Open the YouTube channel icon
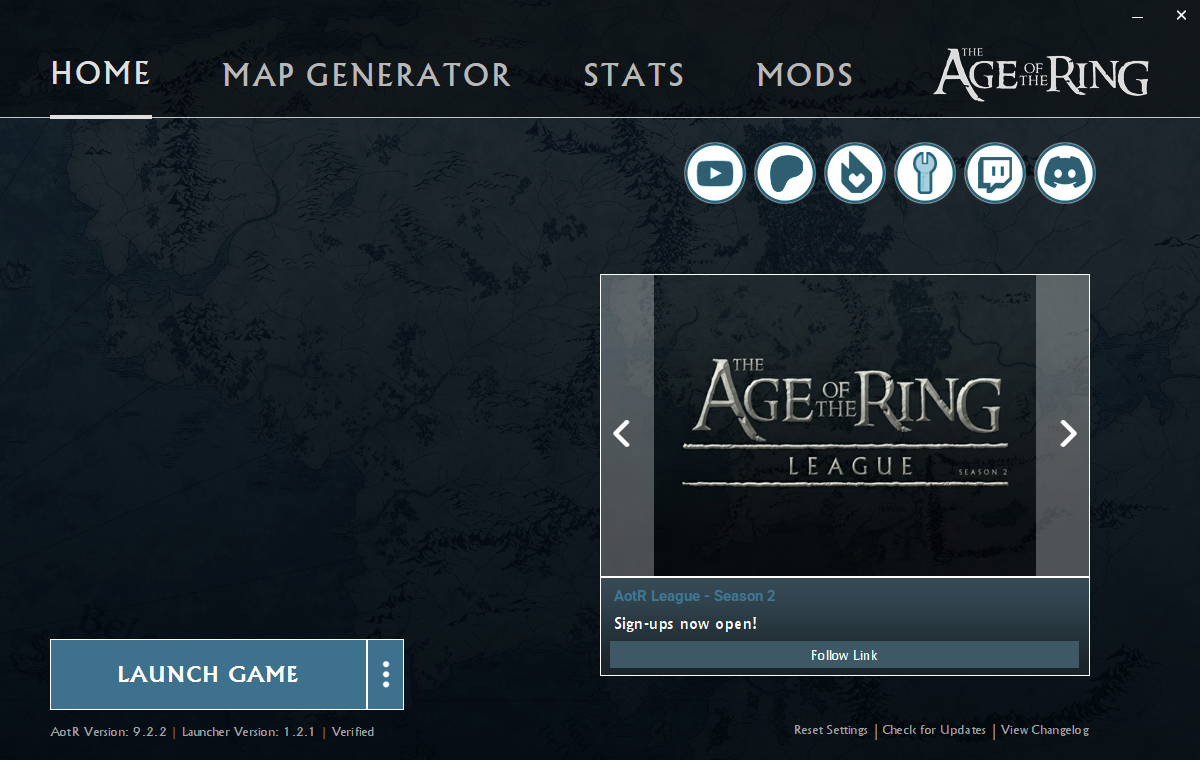1200x760 pixels. click(x=715, y=173)
